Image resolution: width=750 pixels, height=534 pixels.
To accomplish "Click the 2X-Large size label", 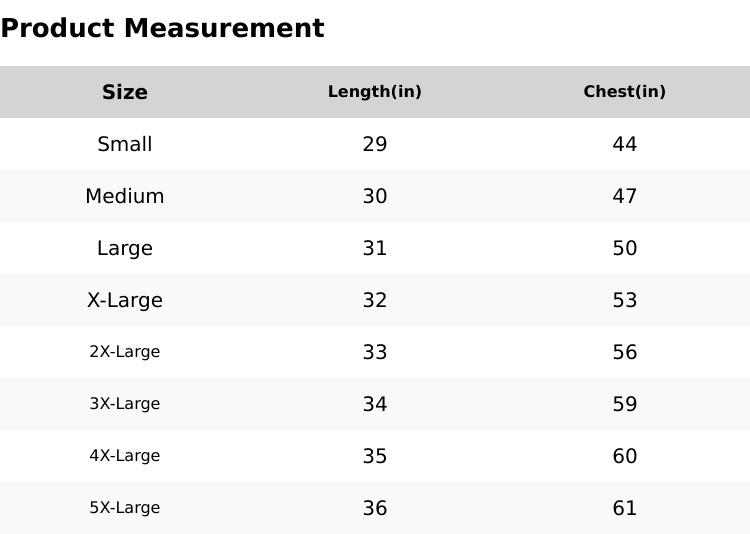I will [125, 352].
